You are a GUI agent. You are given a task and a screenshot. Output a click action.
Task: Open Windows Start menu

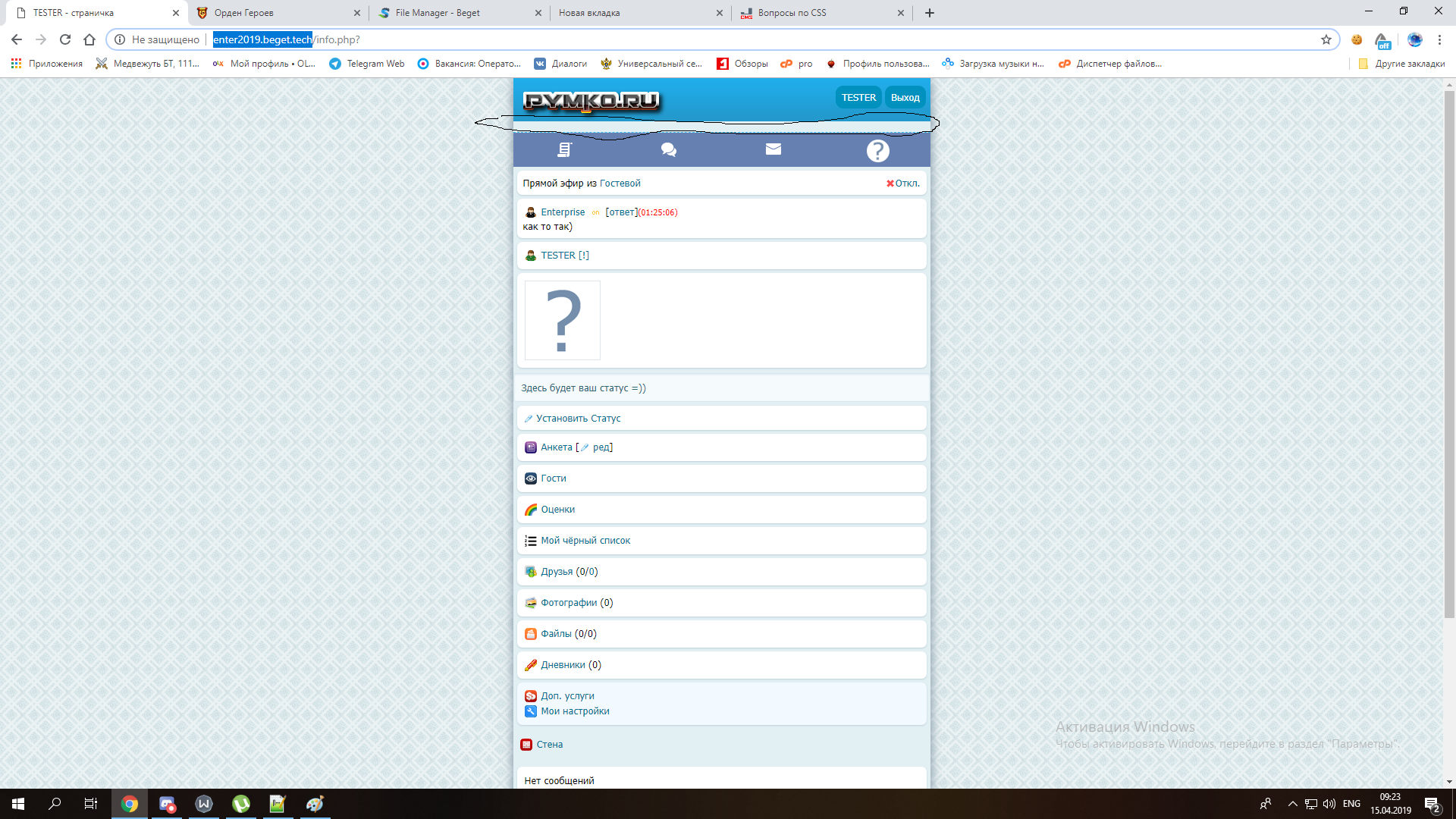[18, 804]
